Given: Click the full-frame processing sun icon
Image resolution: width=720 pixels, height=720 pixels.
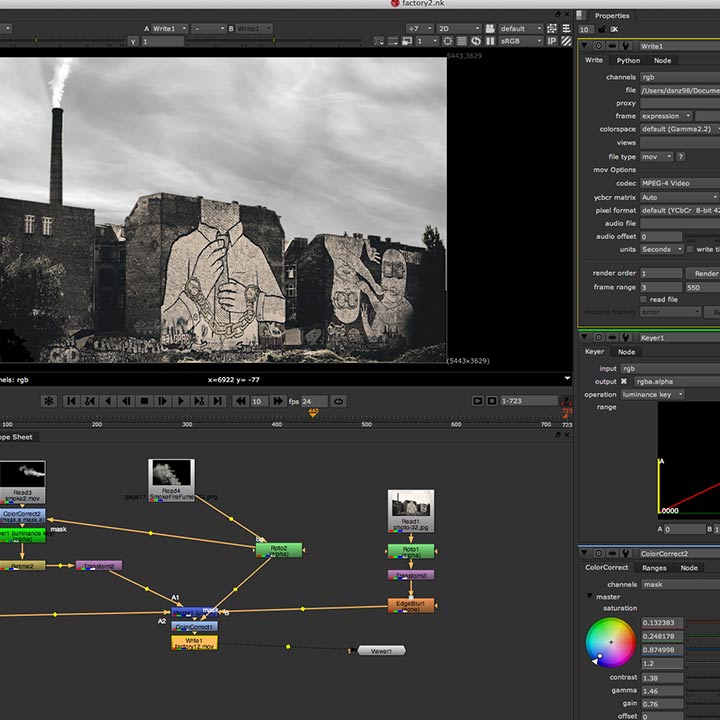Looking at the screenshot, I should click(448, 41).
